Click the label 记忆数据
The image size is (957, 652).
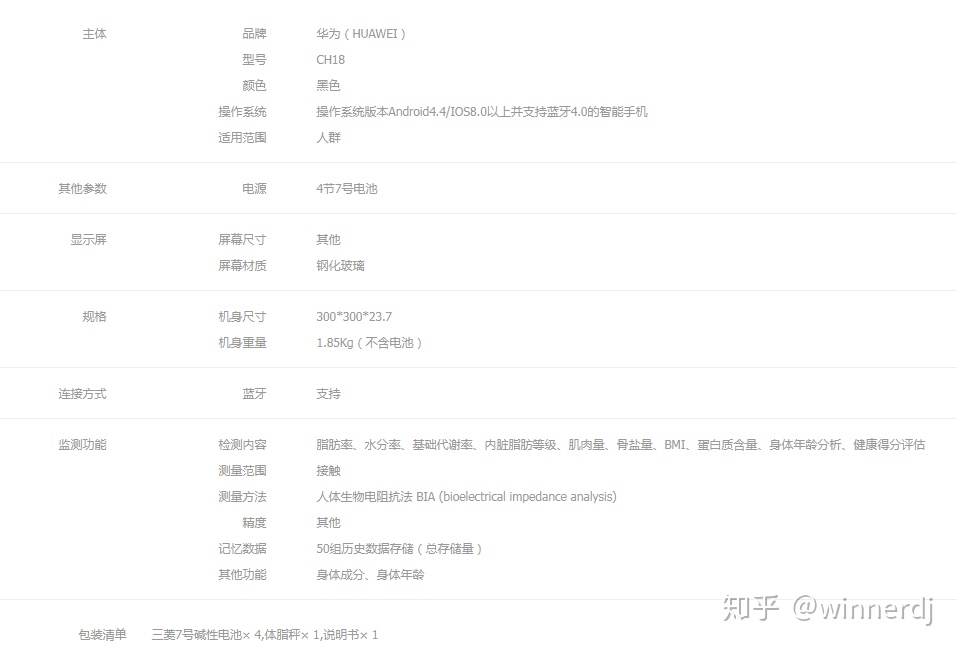(242, 549)
